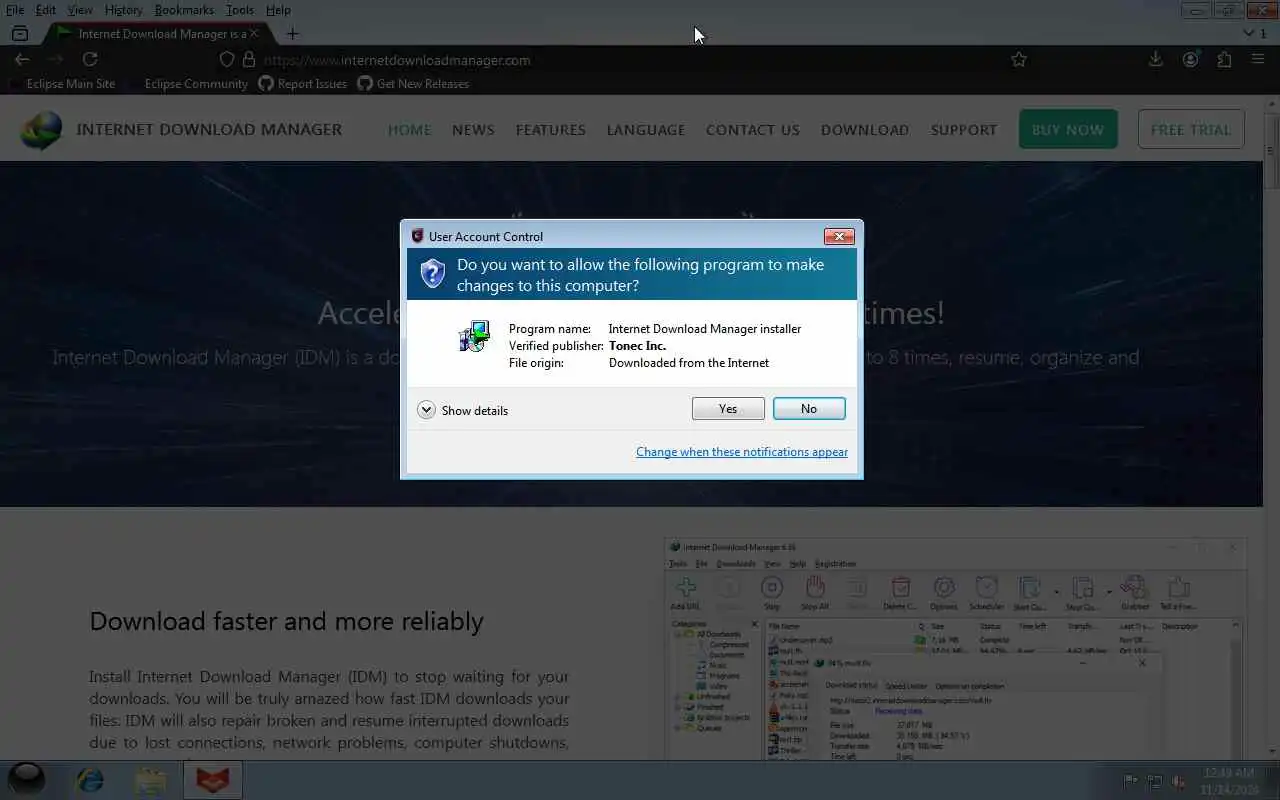Open the Windows Start orb
The height and width of the screenshot is (800, 1280).
(x=27, y=779)
